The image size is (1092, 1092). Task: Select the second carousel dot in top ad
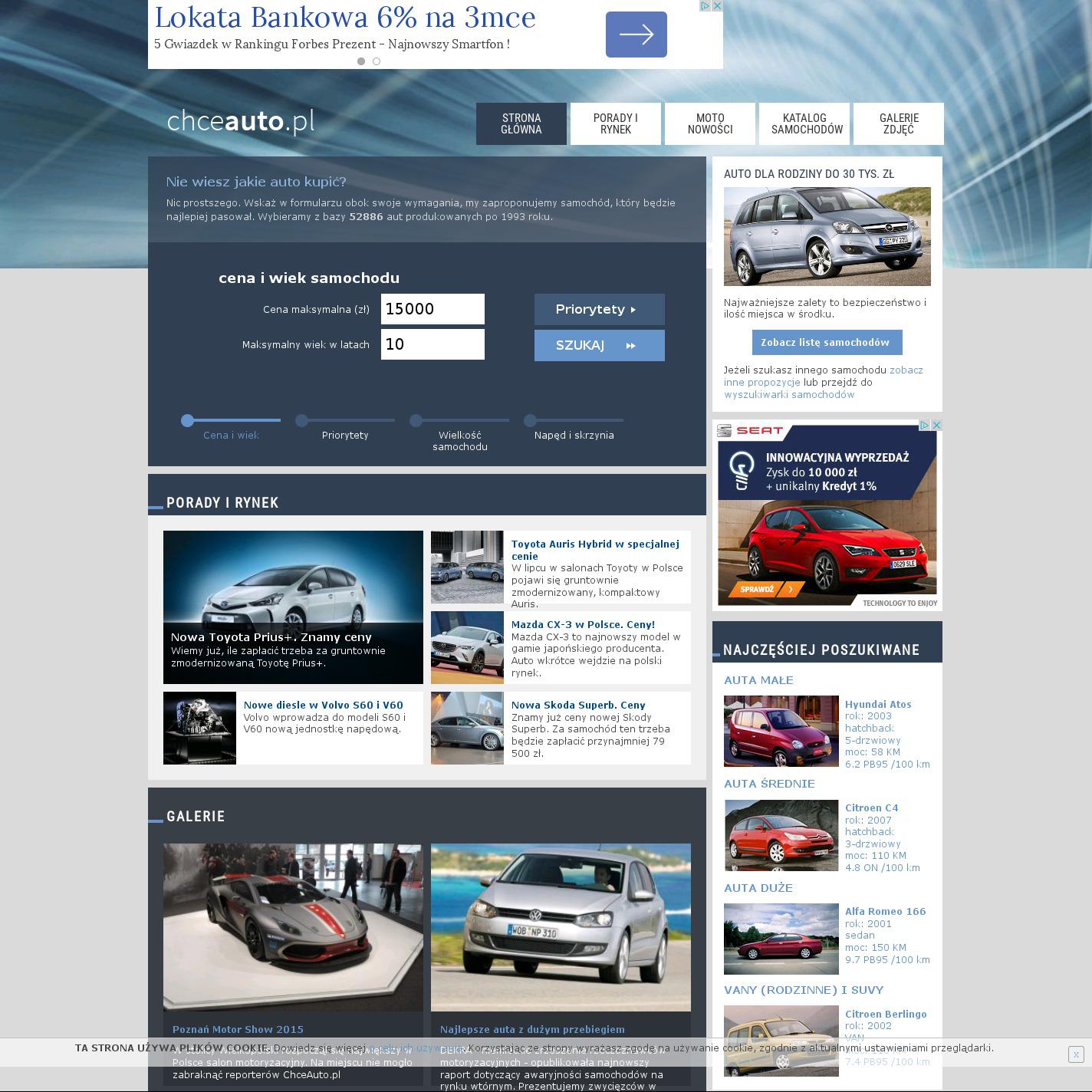pyautogui.click(x=377, y=61)
